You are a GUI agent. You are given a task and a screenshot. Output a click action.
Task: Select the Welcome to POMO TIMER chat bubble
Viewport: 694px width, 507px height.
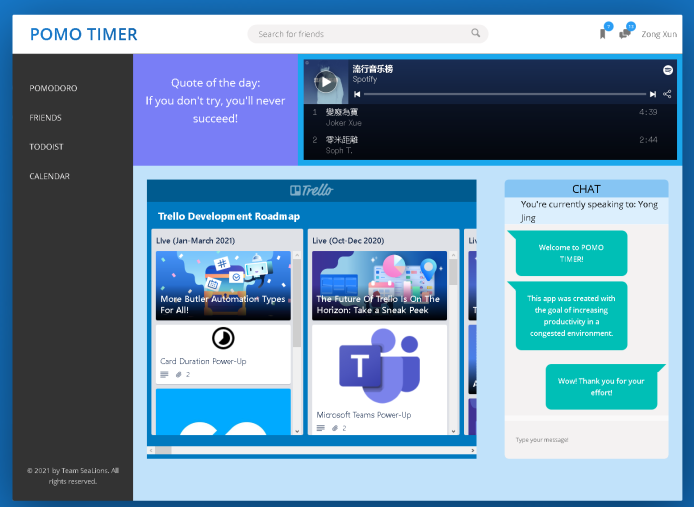(x=571, y=253)
